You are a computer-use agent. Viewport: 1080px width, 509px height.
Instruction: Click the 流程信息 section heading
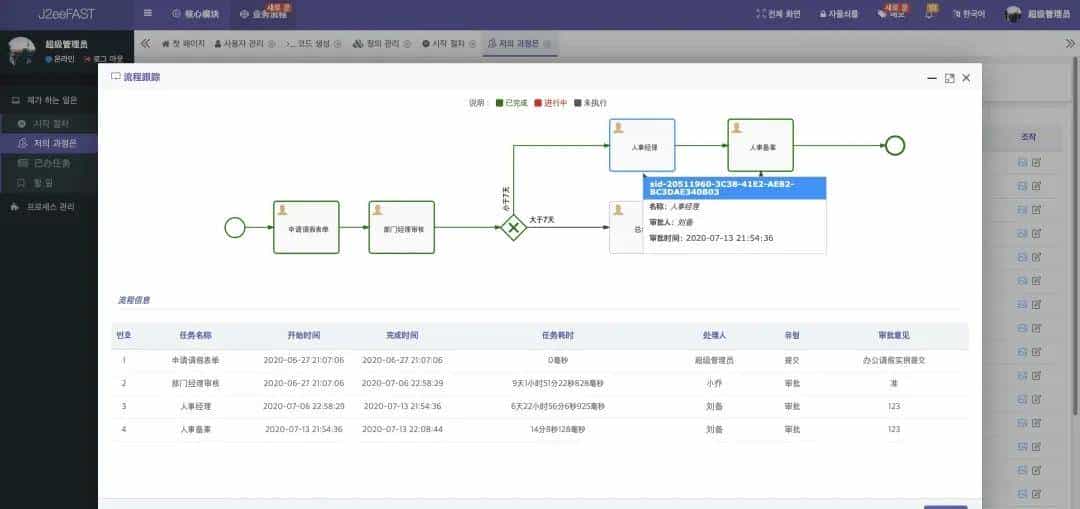(134, 300)
